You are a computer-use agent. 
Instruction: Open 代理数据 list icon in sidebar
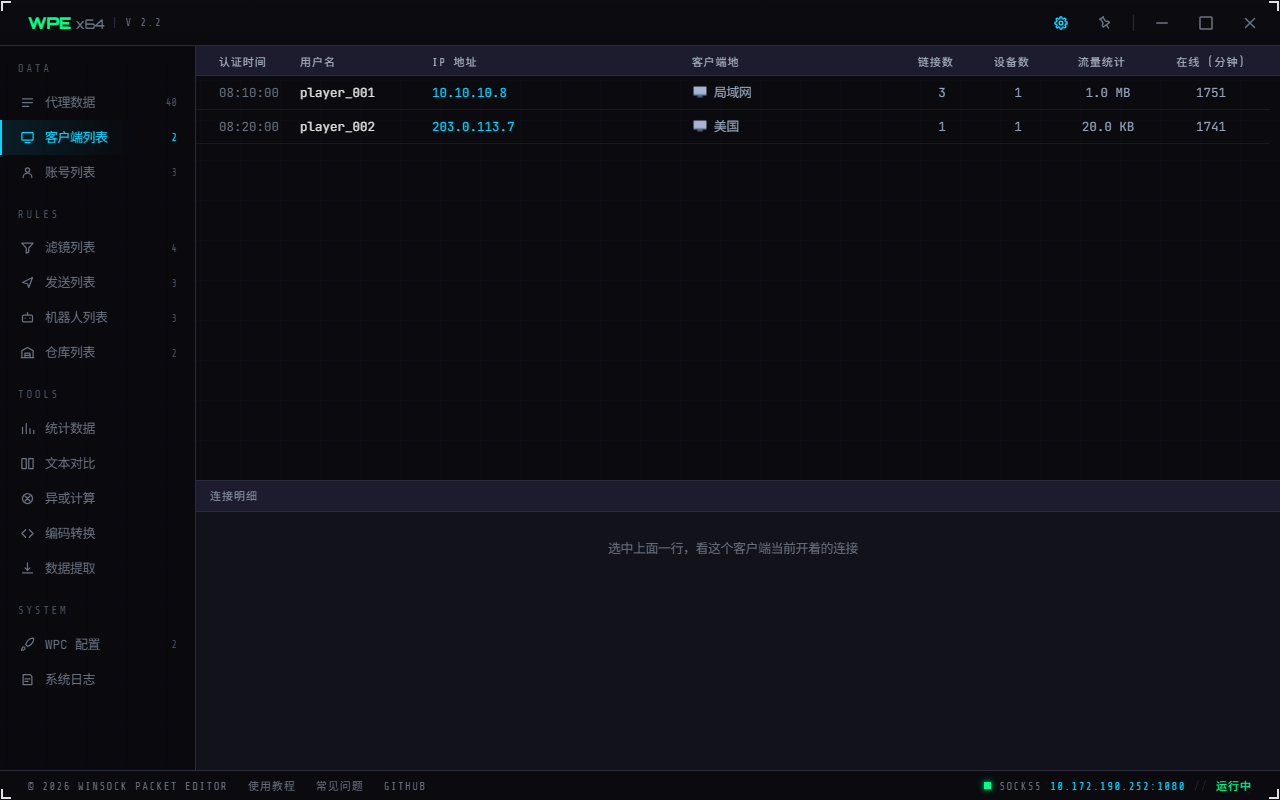coord(27,102)
